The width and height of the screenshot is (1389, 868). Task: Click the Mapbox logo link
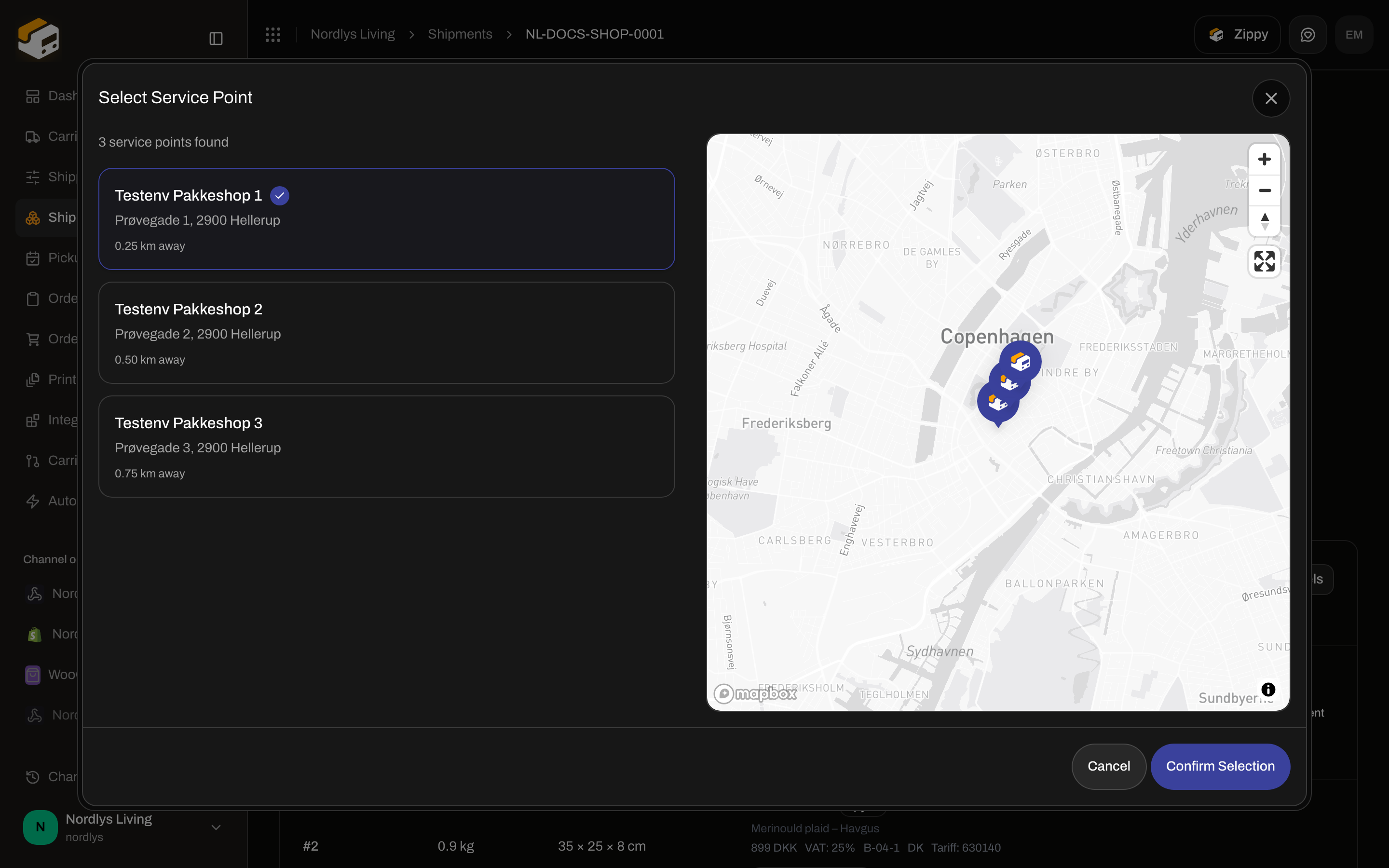click(x=755, y=693)
